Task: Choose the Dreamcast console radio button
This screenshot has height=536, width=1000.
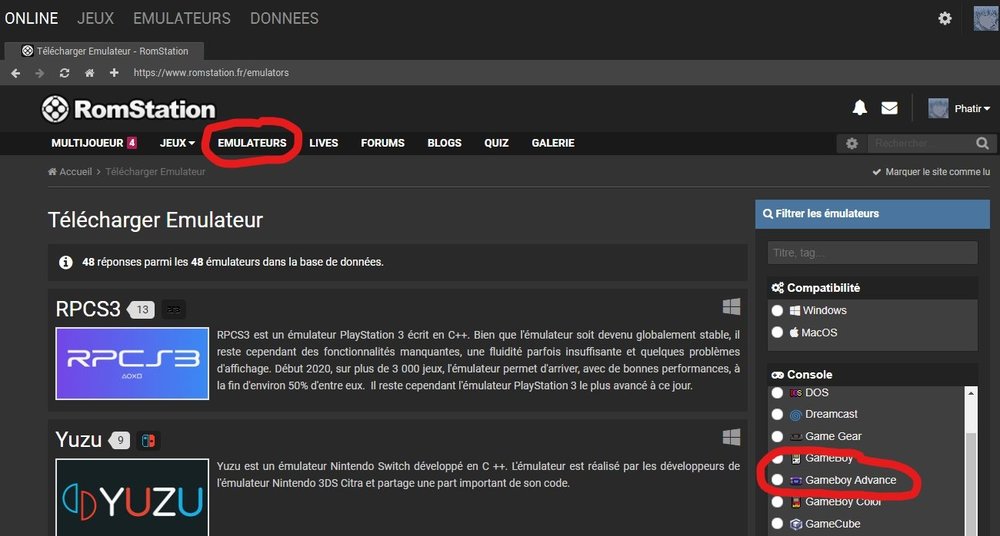Action: point(778,414)
